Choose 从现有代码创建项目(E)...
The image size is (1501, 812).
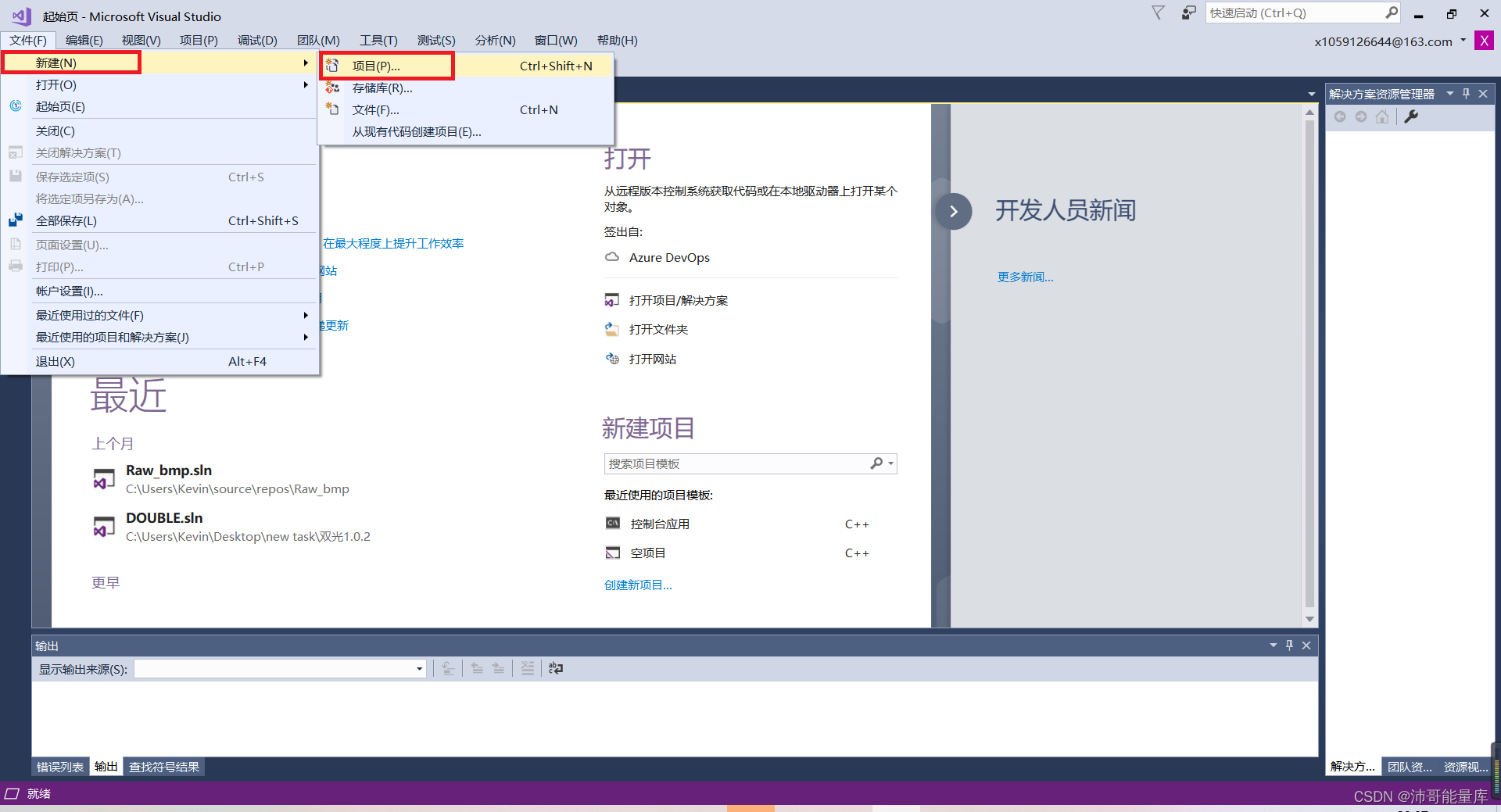tap(467, 131)
